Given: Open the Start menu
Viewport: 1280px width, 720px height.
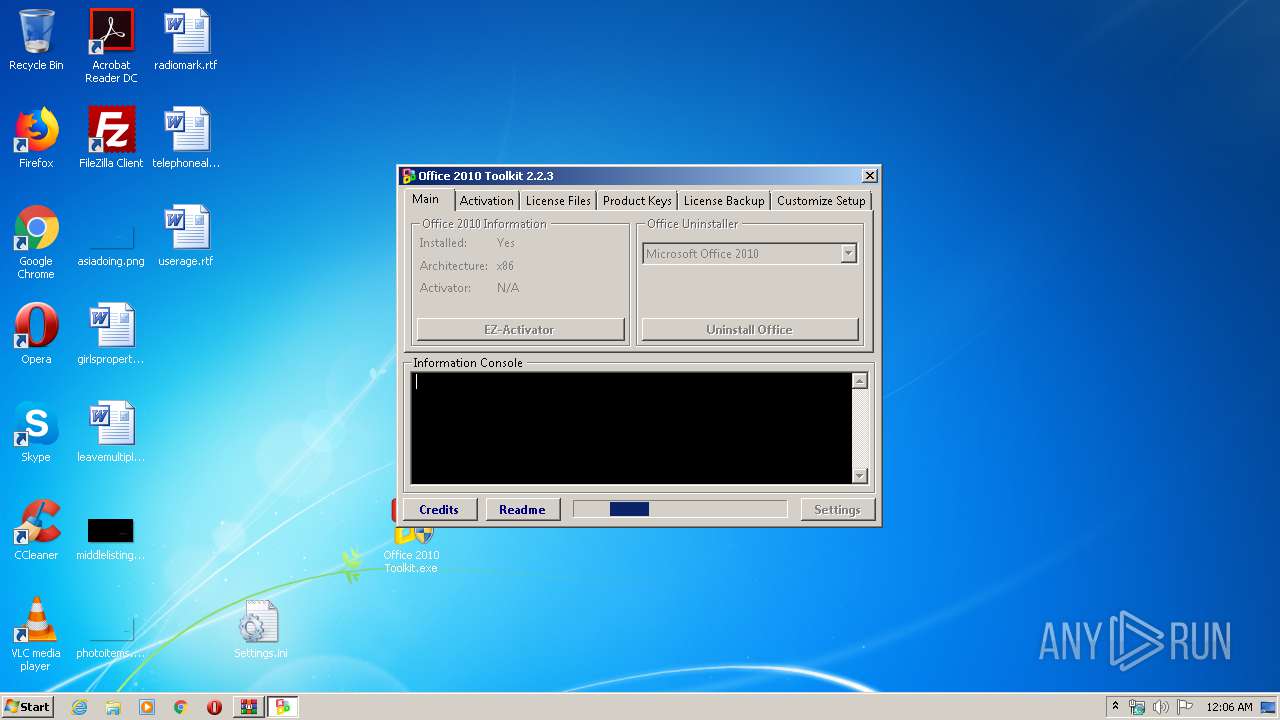Looking at the screenshot, I should coord(28,707).
